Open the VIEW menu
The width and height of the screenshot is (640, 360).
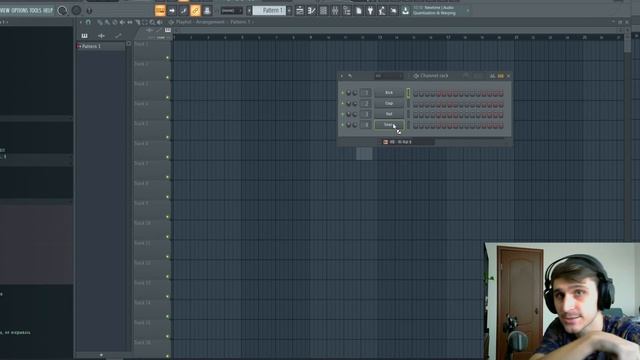pos(5,11)
